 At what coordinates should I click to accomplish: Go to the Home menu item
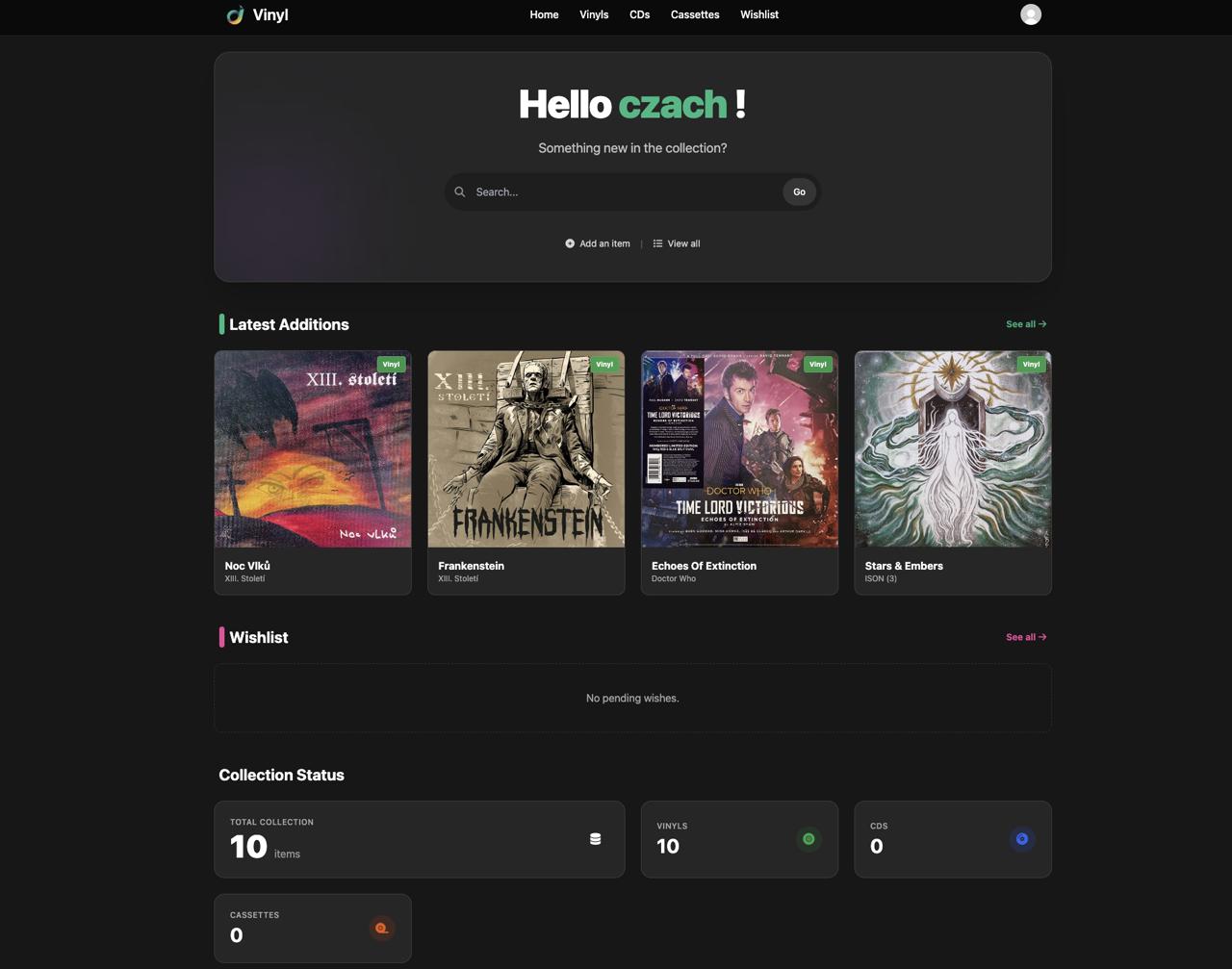(544, 14)
